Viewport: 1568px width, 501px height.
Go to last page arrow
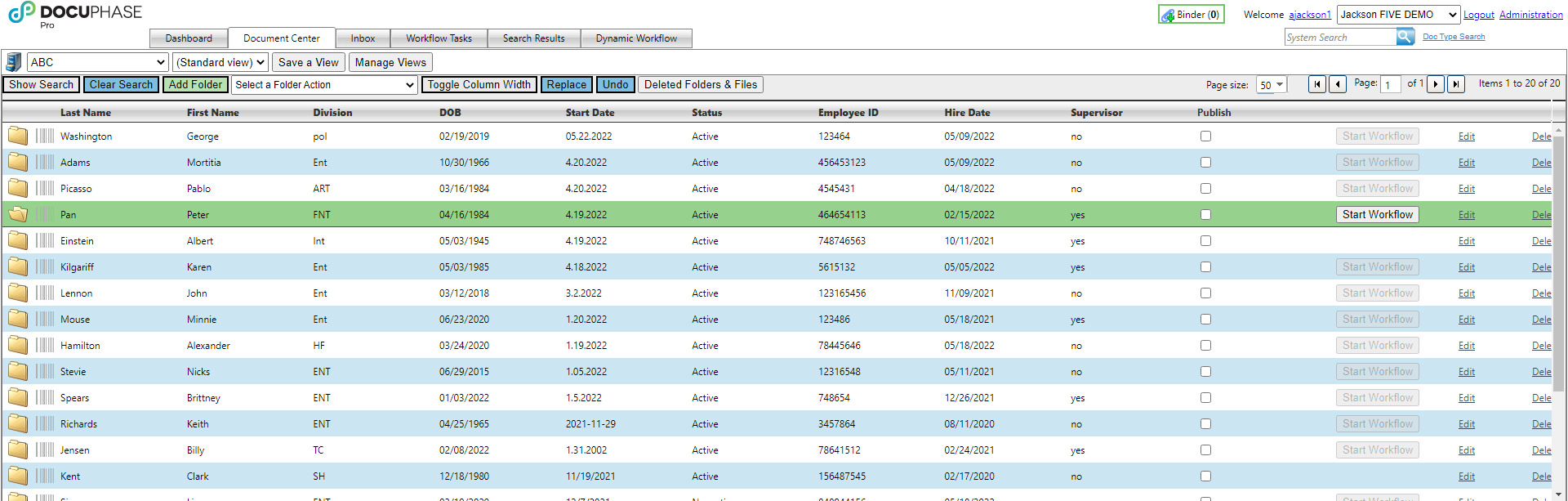click(x=1456, y=84)
